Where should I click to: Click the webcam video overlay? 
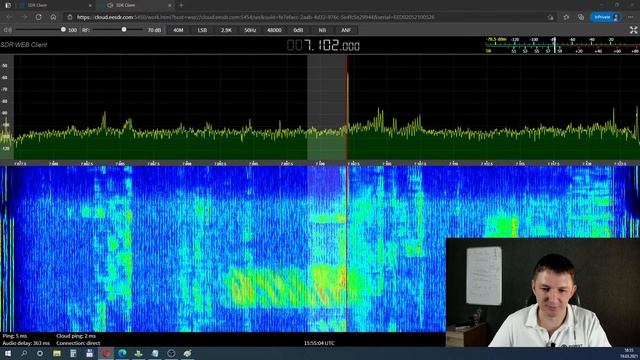(543, 292)
